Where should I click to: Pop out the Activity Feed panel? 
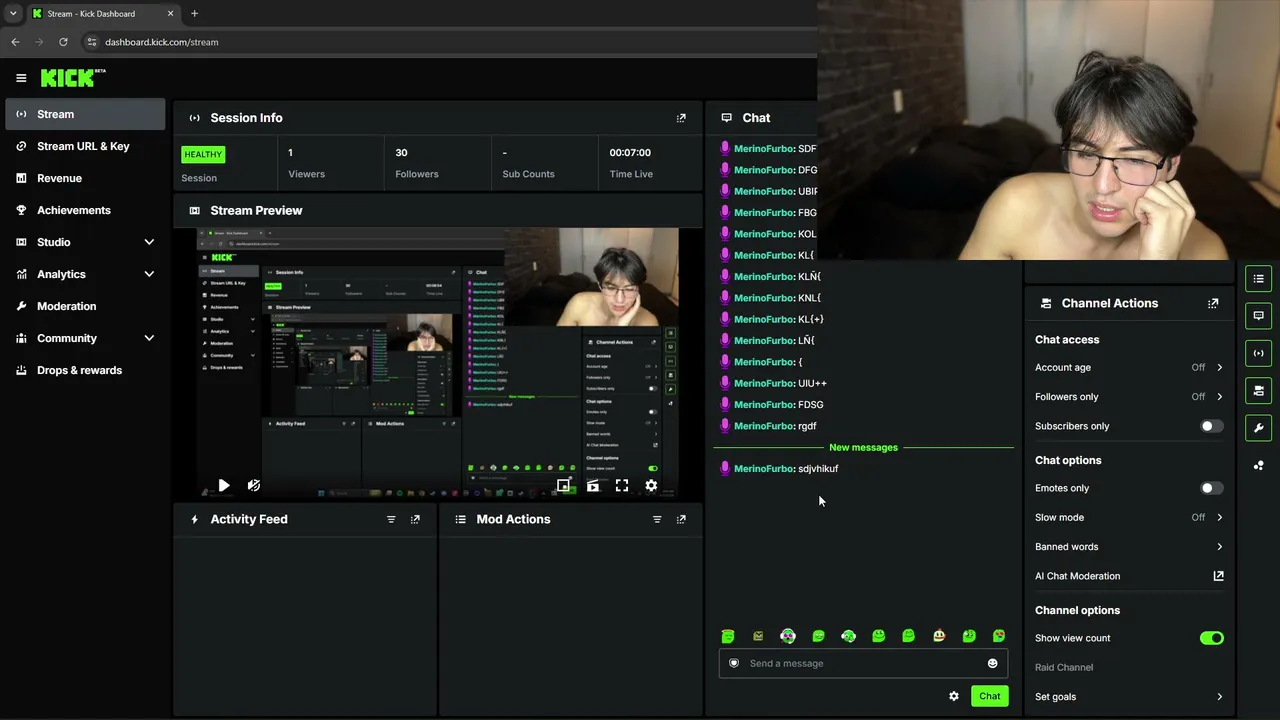pyautogui.click(x=415, y=520)
